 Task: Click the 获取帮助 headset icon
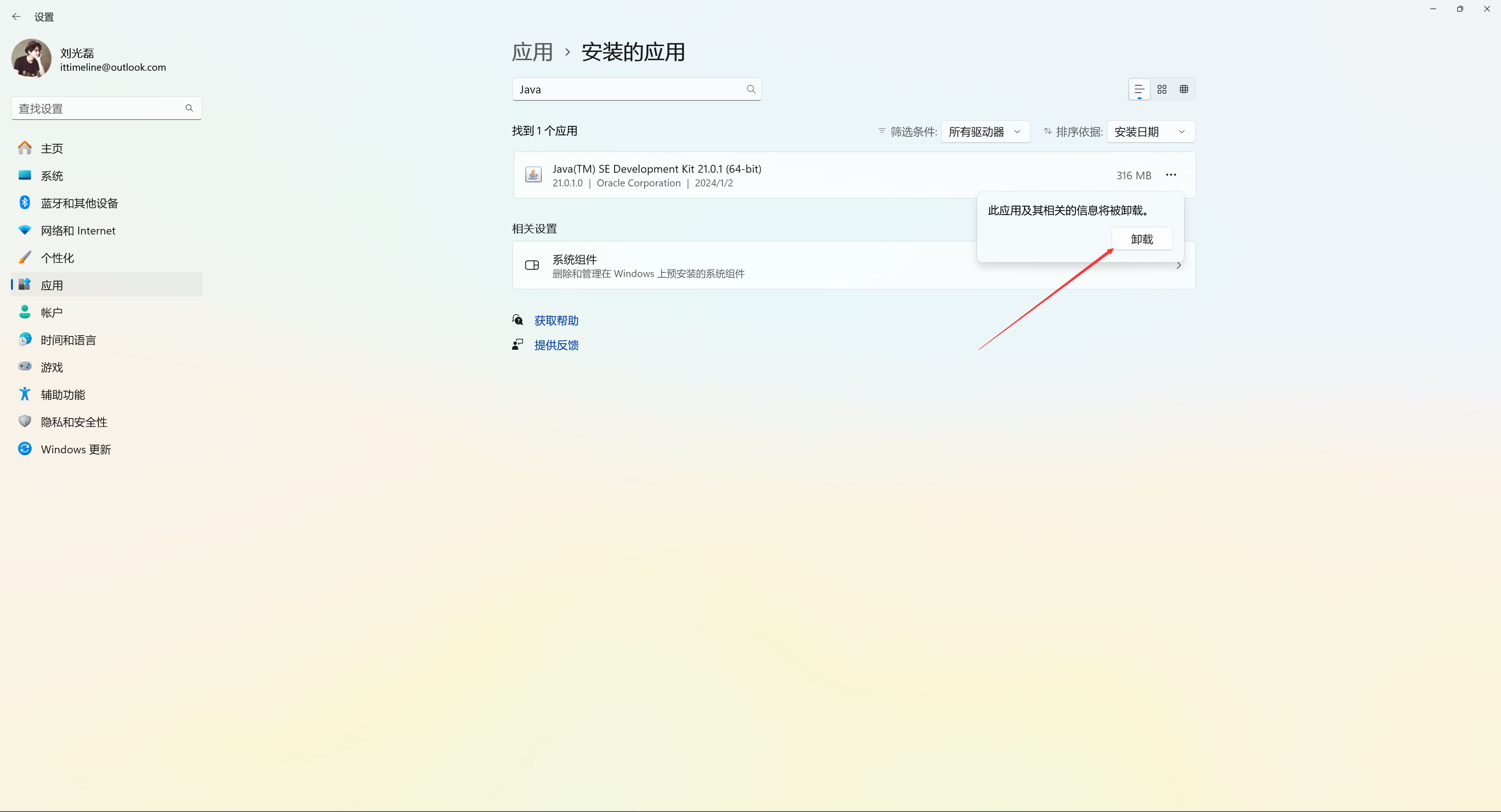(x=518, y=320)
